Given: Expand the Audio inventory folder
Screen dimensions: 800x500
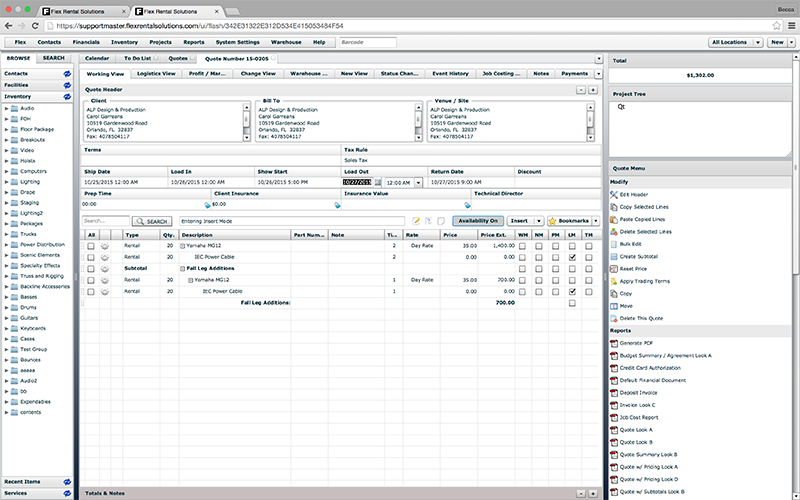Looking at the screenshot, I should click(6, 109).
